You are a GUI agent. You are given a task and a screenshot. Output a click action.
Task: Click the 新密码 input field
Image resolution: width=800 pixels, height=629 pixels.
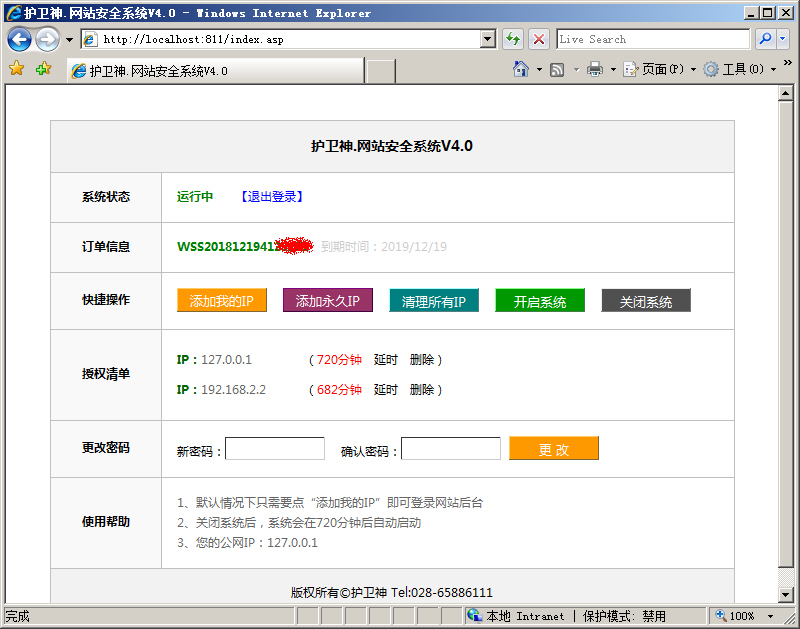[275, 449]
